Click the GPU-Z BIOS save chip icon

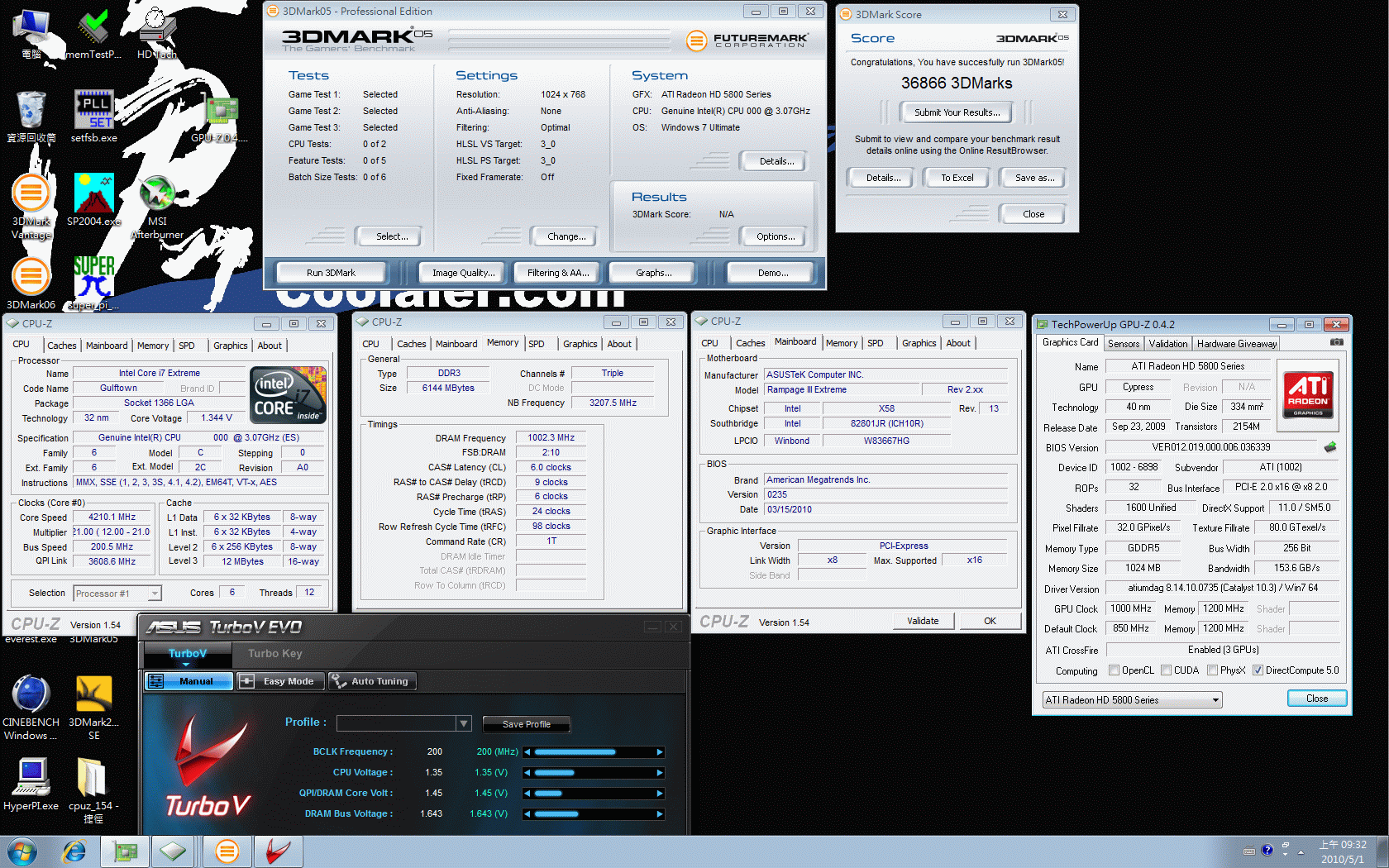[x=1329, y=447]
